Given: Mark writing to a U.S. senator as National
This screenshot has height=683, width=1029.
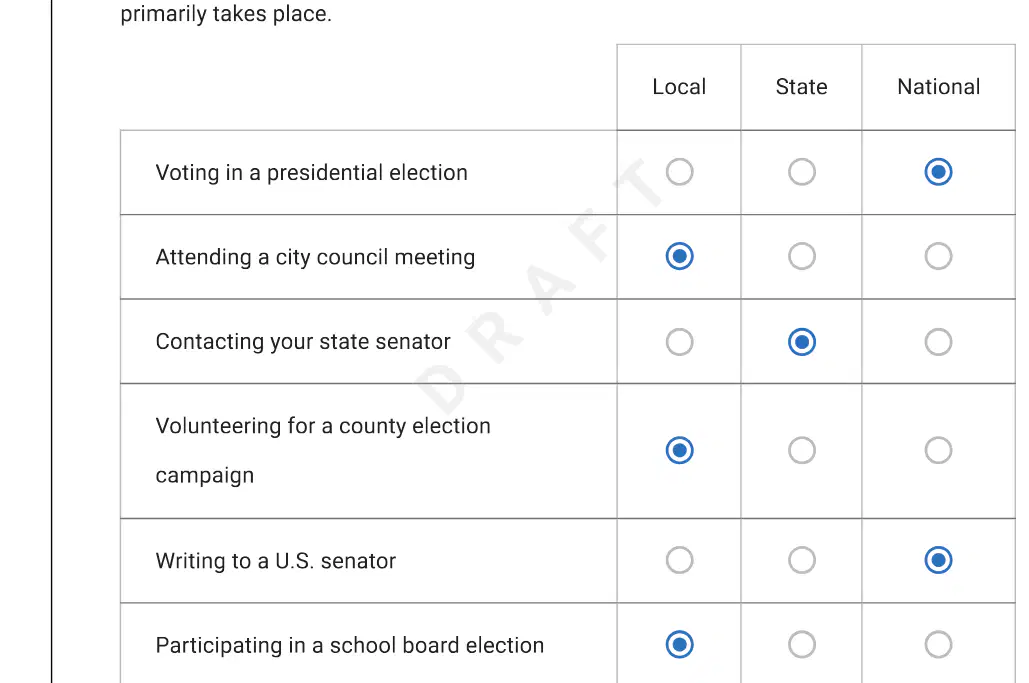Looking at the screenshot, I should point(938,560).
